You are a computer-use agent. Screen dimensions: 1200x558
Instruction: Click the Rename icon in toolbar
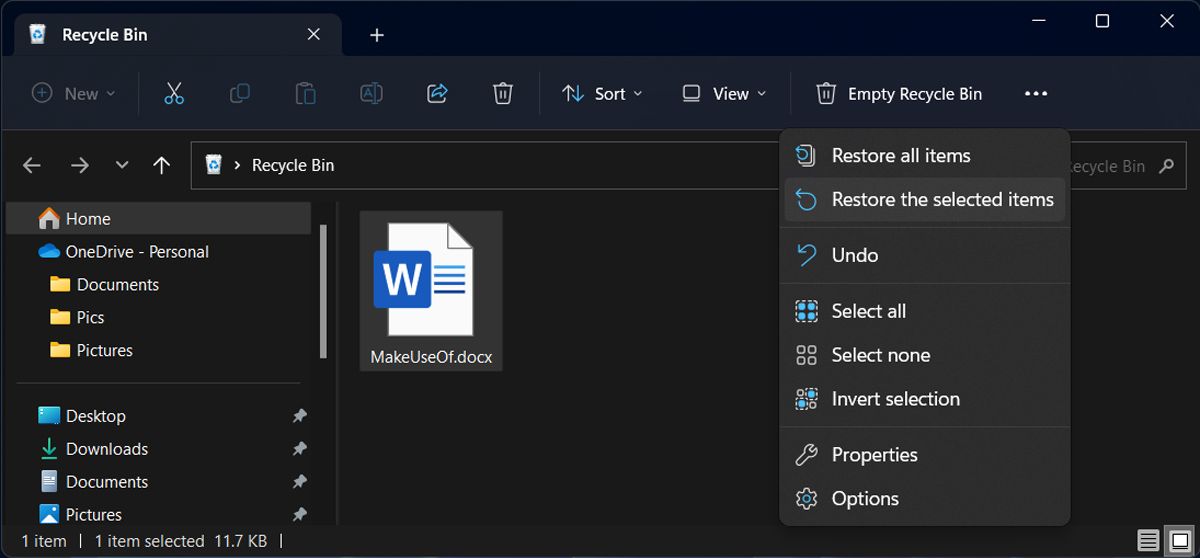click(371, 93)
